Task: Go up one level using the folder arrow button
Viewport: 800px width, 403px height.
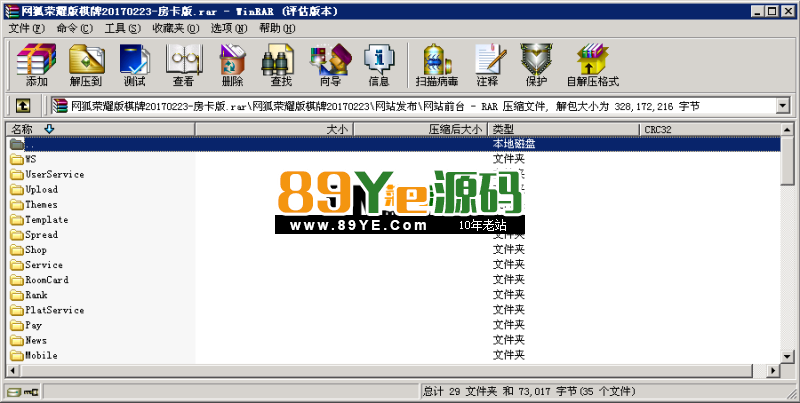Action: pos(23,106)
